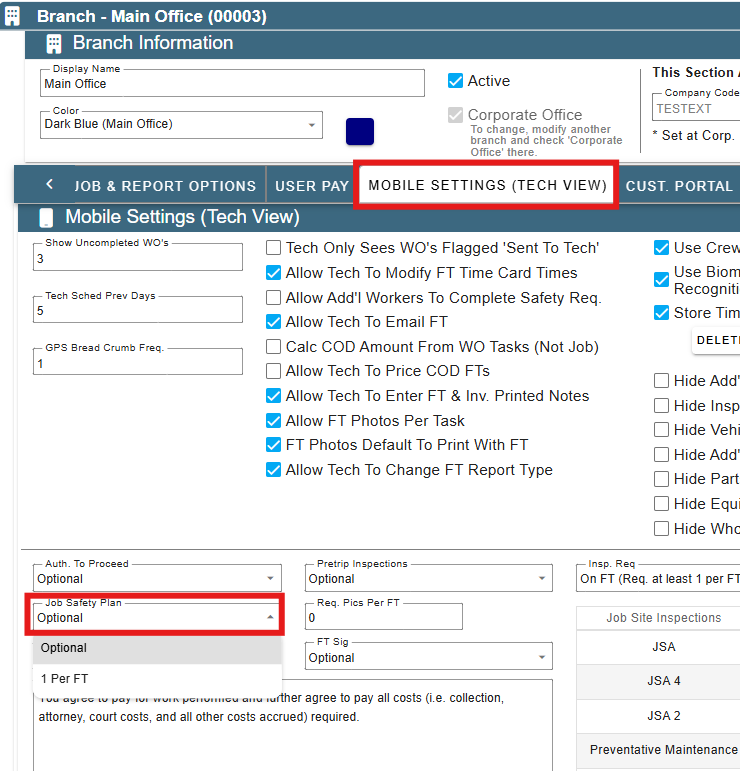Click the payment terms text area
This screenshot has width=740, height=771.
click(293, 726)
